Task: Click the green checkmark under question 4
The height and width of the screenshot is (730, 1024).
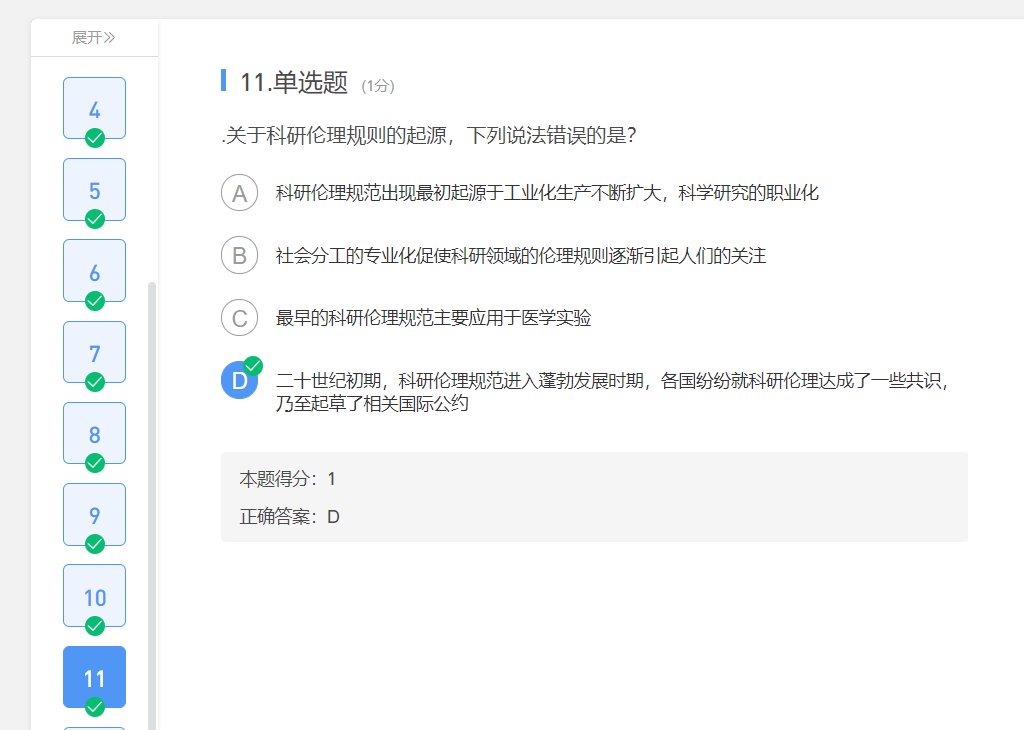Action: click(x=95, y=138)
